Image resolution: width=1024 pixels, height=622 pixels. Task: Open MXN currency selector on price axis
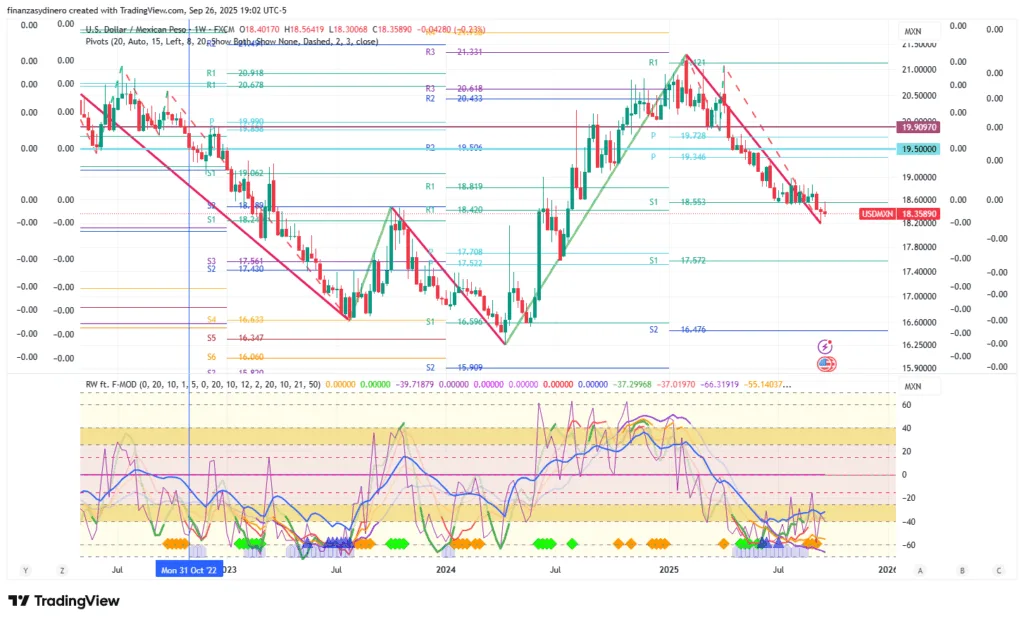[912, 29]
